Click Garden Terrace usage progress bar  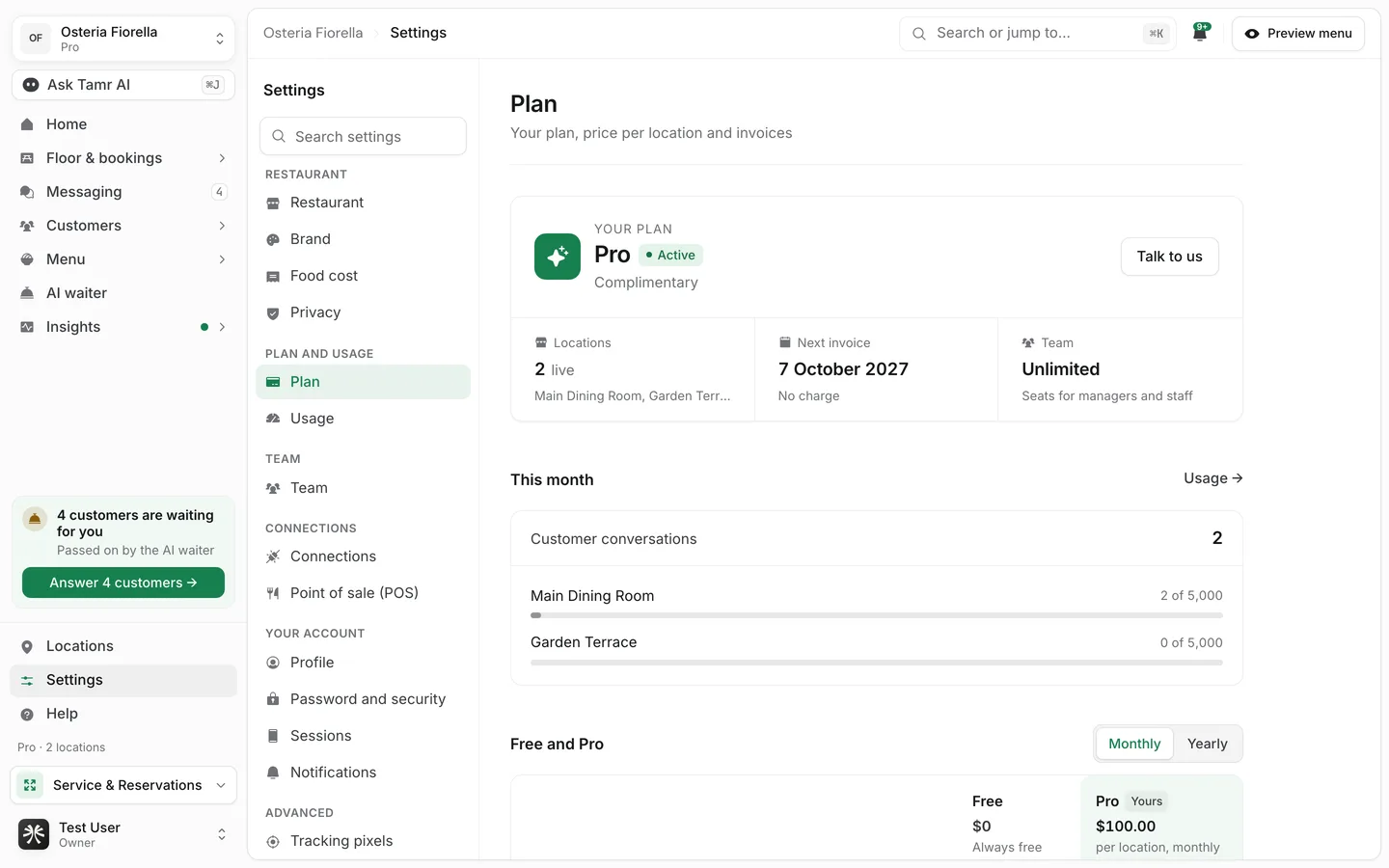[877, 663]
